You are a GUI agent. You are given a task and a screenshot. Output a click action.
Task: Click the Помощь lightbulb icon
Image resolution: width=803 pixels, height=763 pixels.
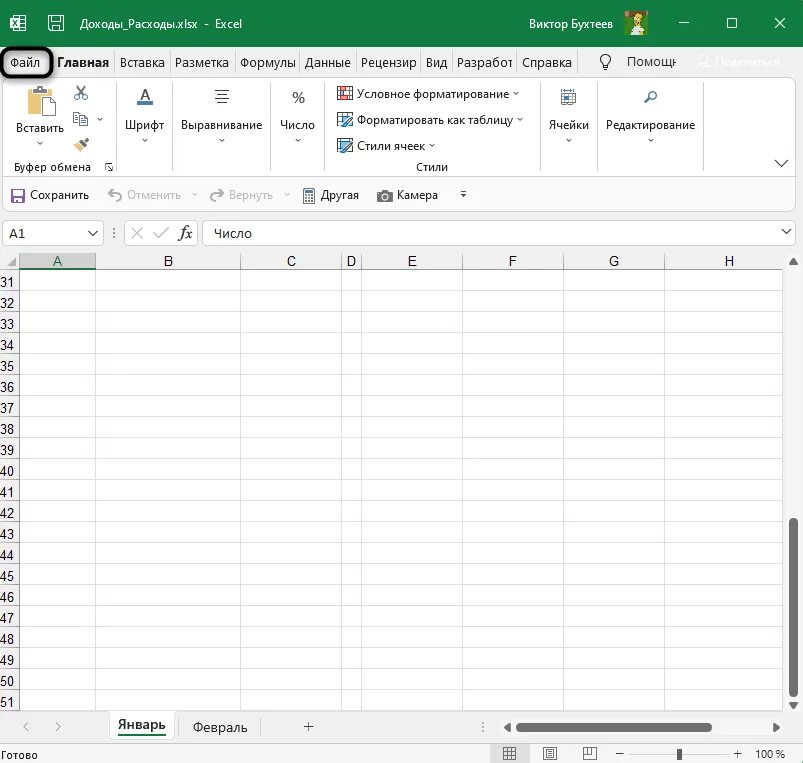click(x=605, y=62)
